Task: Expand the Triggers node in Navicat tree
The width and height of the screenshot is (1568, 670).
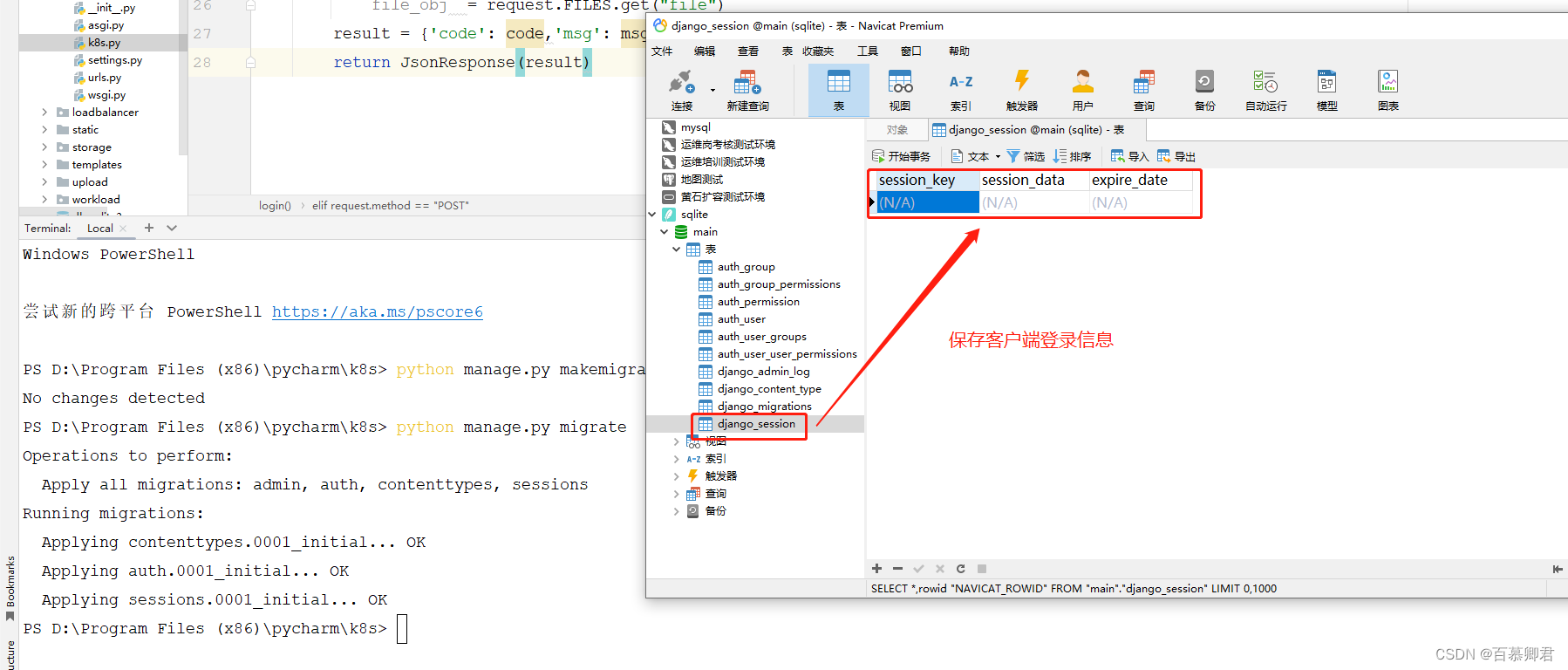Action: (x=677, y=476)
